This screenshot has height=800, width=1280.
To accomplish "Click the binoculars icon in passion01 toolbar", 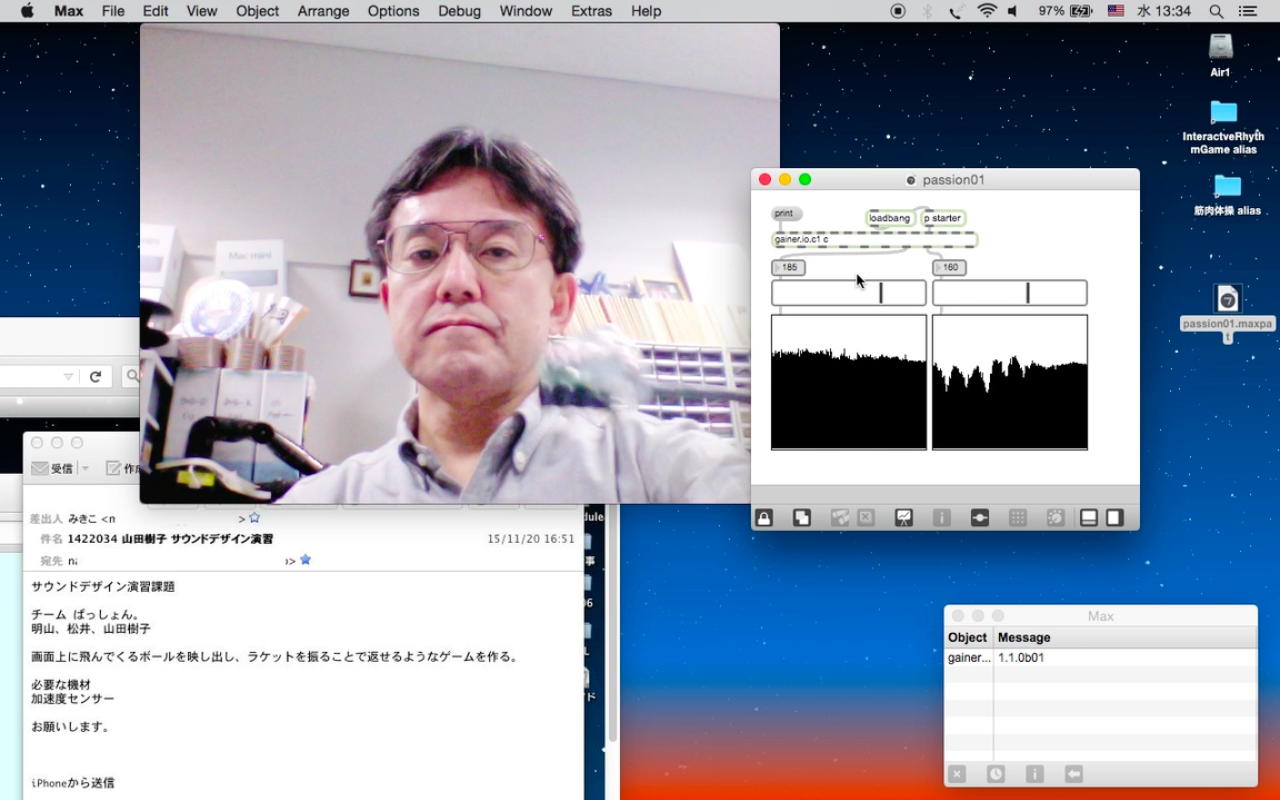I will click(840, 518).
